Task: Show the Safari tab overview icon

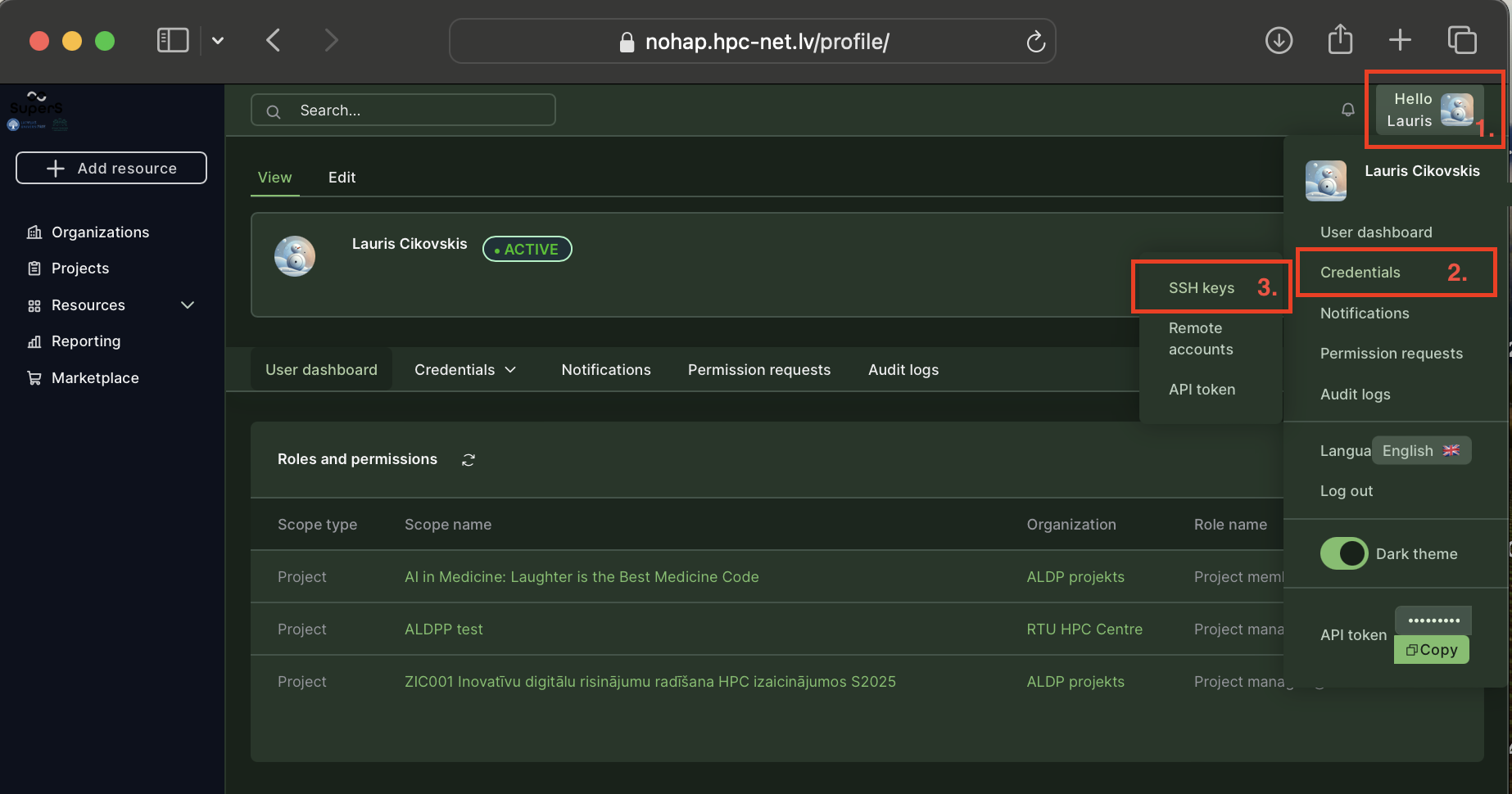Action: tap(1462, 40)
